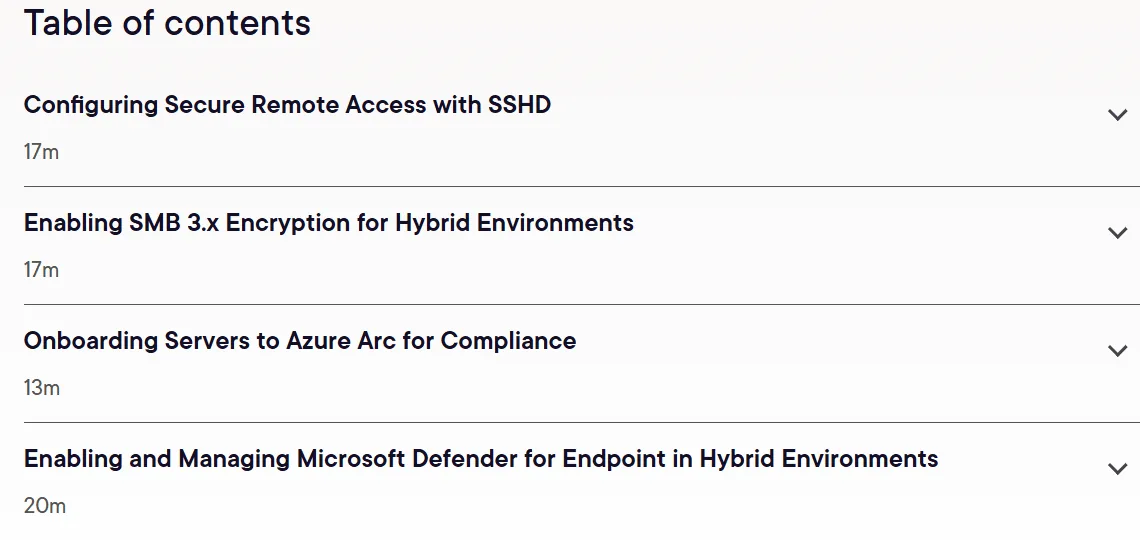Click the word SSHD in first title

[x=519, y=105]
